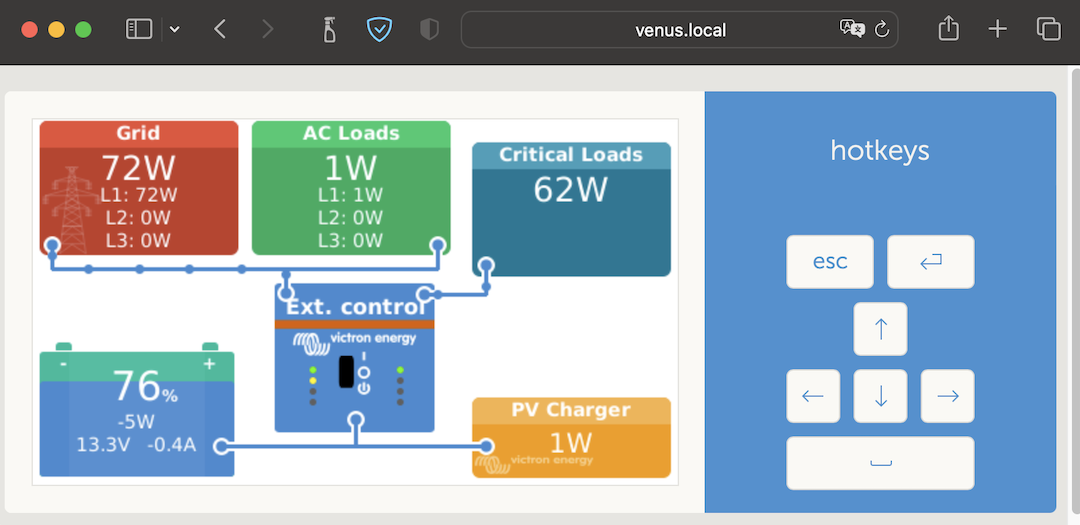The image size is (1080, 525).
Task: Toggle the Safari sidebar
Action: tap(138, 29)
